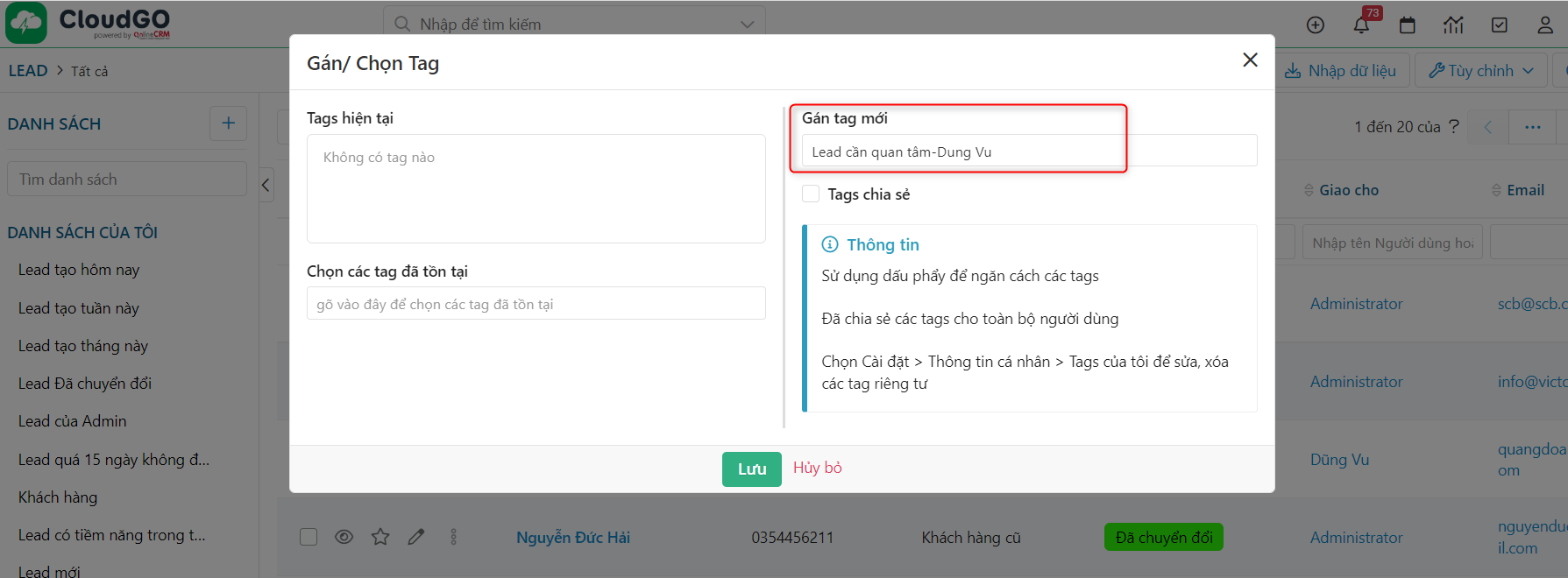The height and width of the screenshot is (578, 1568).
Task: Open Lead Đã chuyển đổi list
Action: pyautogui.click(x=85, y=384)
